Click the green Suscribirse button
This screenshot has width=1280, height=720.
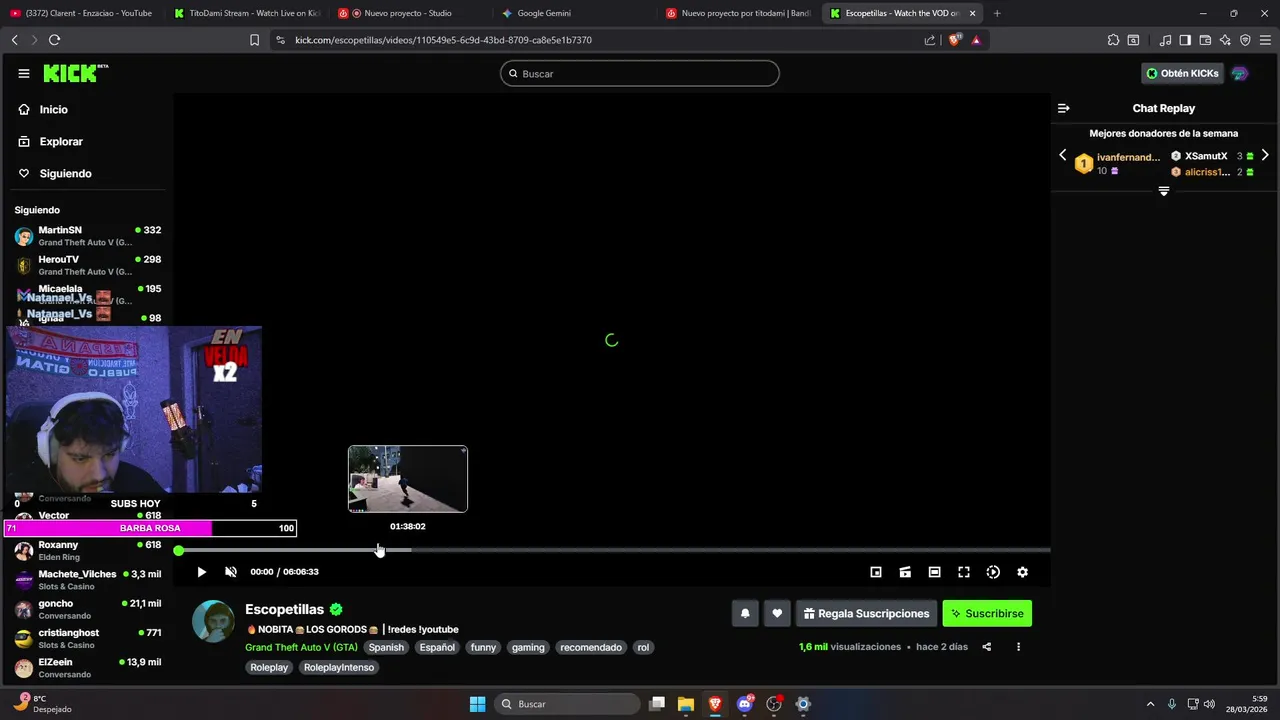987,614
